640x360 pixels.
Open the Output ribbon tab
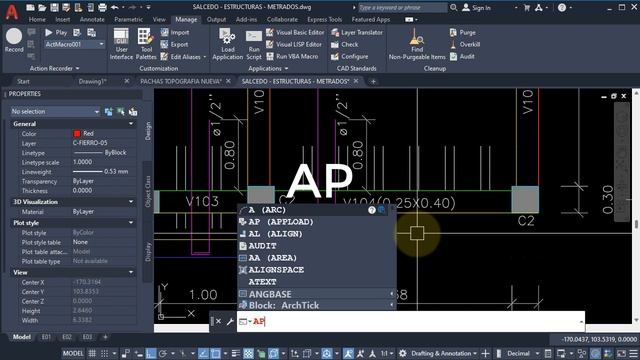216,19
